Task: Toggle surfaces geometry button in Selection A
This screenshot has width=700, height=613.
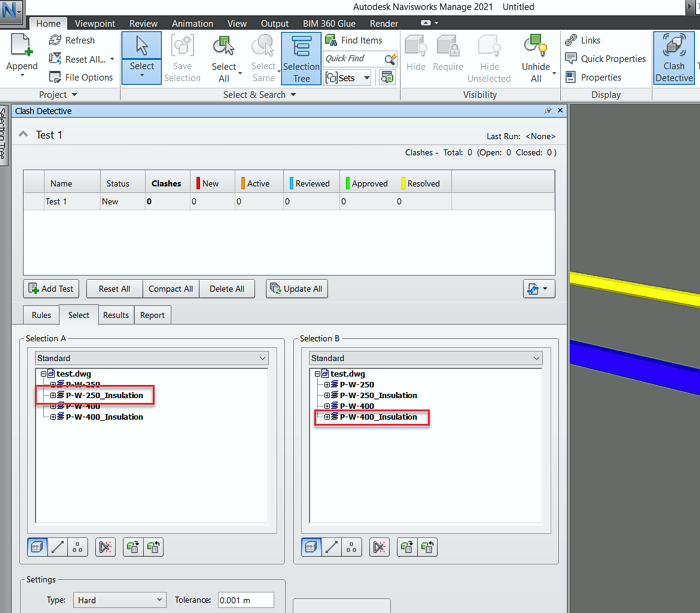Action: point(37,547)
